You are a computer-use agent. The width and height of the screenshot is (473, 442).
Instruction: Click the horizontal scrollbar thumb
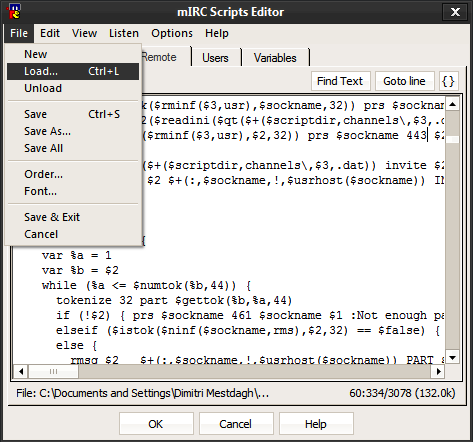(53, 371)
